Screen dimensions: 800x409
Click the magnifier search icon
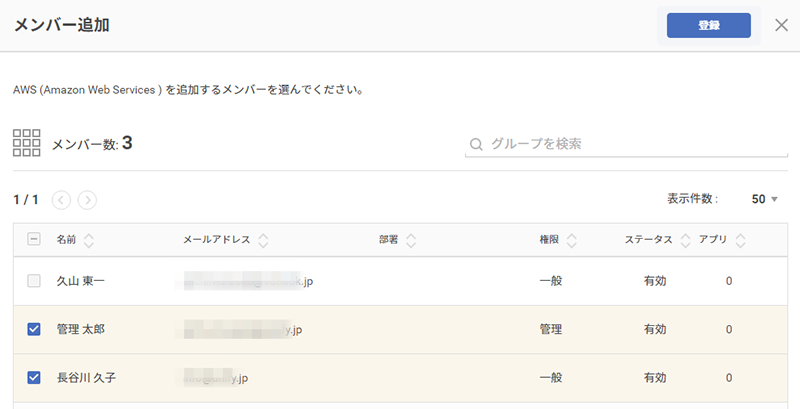(476, 144)
